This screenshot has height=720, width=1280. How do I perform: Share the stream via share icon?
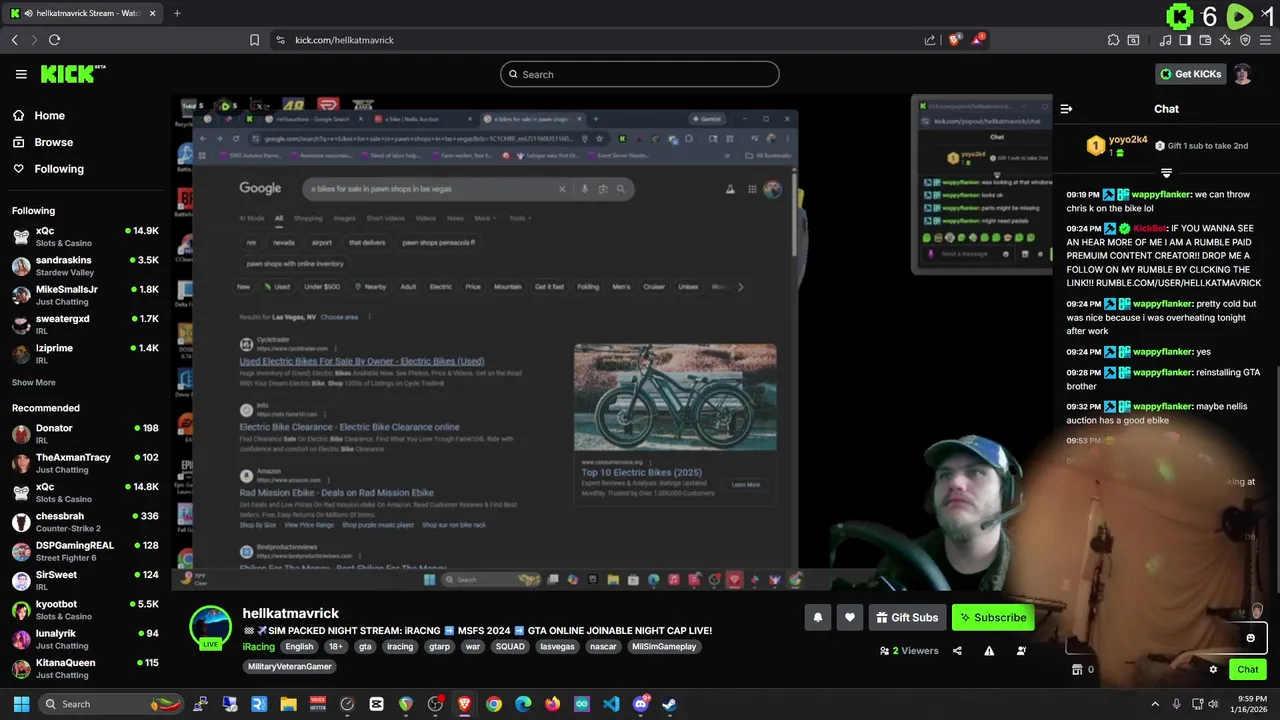(957, 651)
